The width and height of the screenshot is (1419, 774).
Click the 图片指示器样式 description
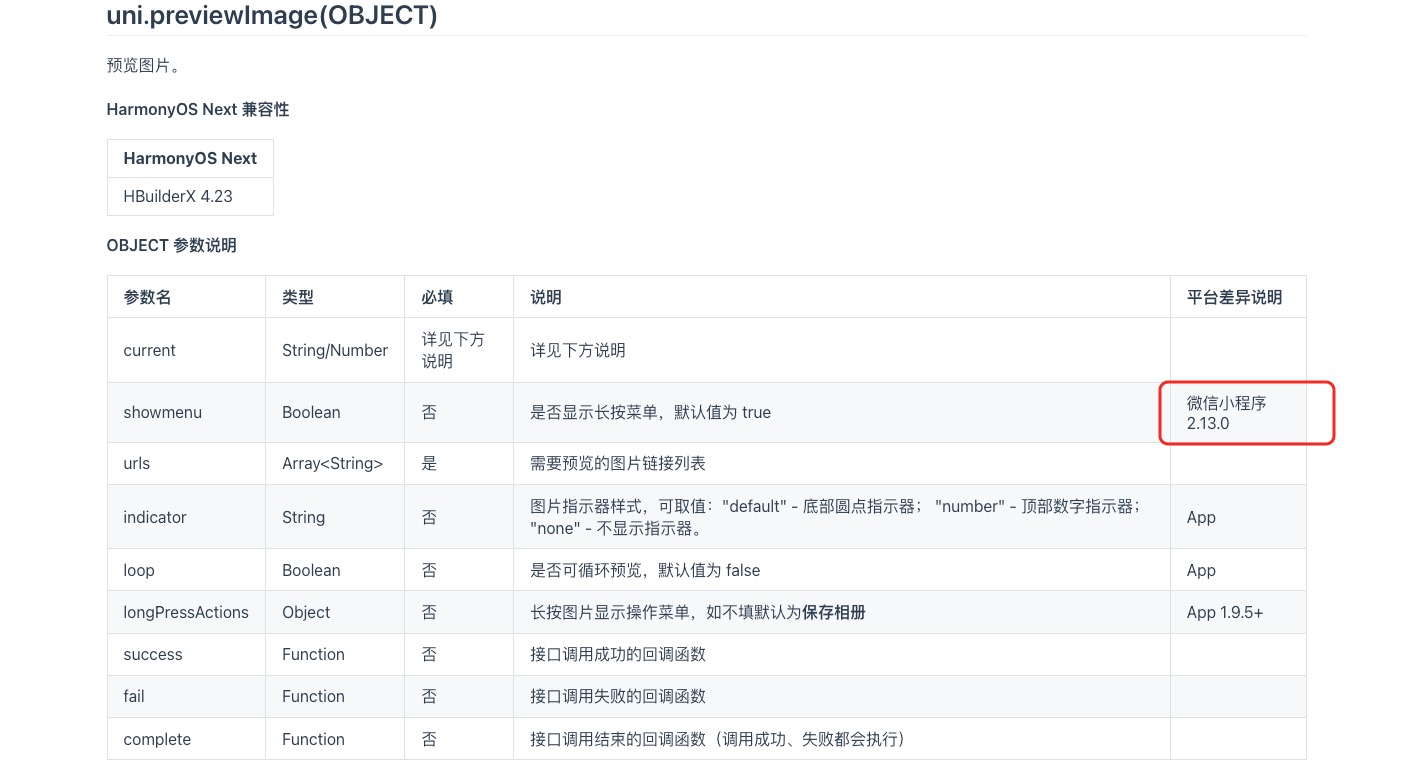(x=835, y=517)
